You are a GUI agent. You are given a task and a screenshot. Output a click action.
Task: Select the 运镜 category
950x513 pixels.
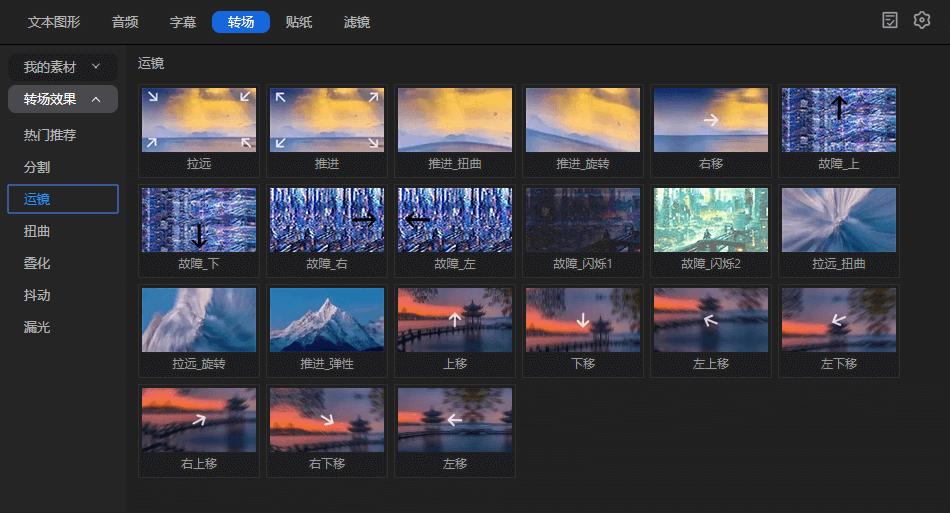pyautogui.click(x=62, y=199)
